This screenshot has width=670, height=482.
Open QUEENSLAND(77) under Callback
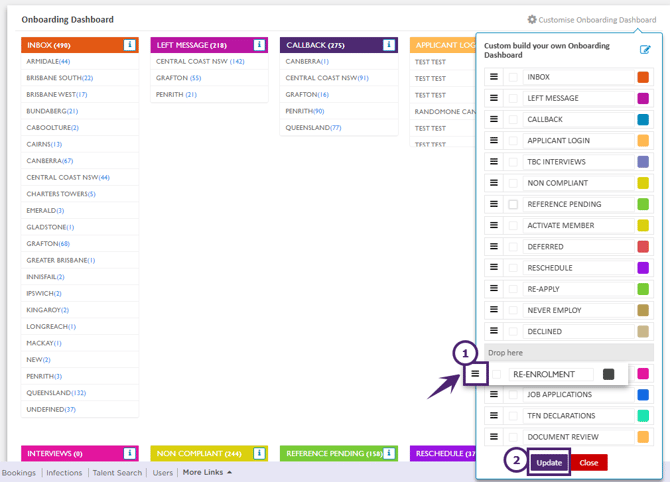click(313, 127)
